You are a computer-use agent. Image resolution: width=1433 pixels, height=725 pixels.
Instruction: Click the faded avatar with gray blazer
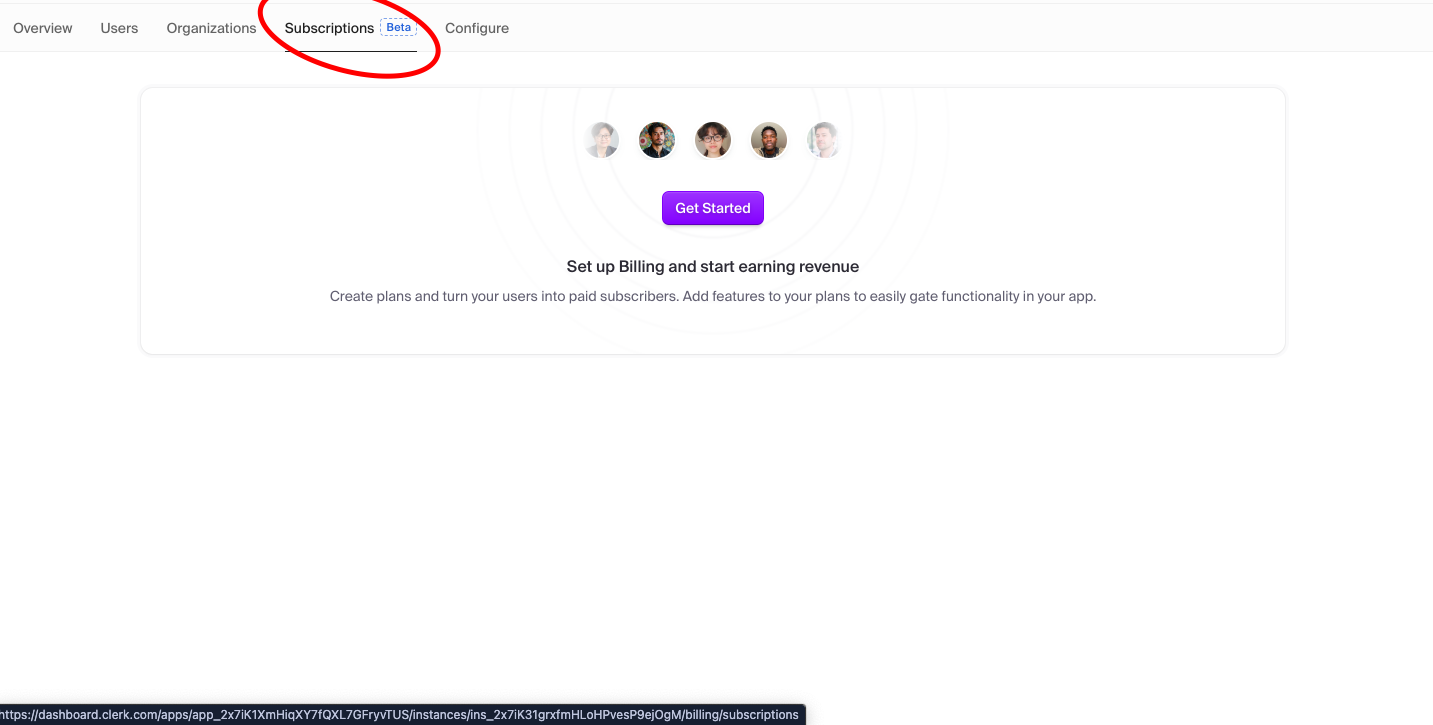tap(602, 140)
